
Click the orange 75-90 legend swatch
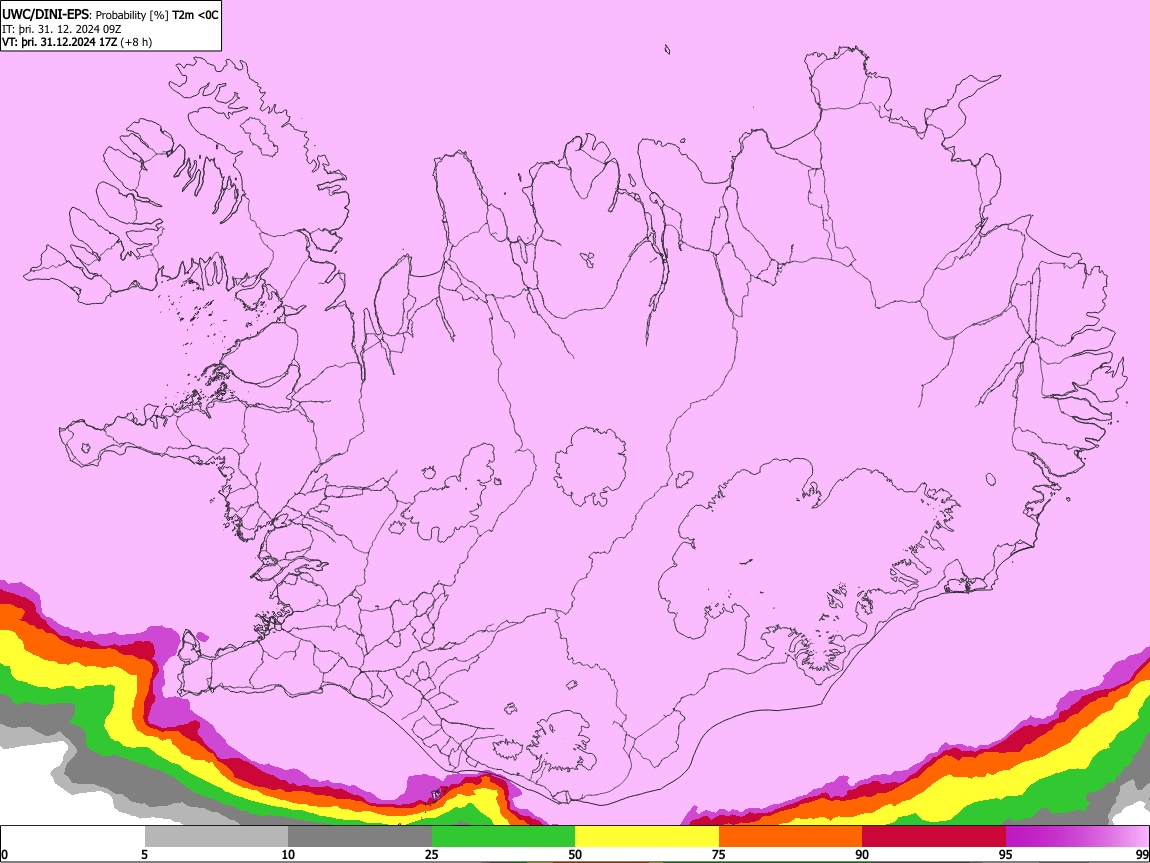tap(790, 836)
